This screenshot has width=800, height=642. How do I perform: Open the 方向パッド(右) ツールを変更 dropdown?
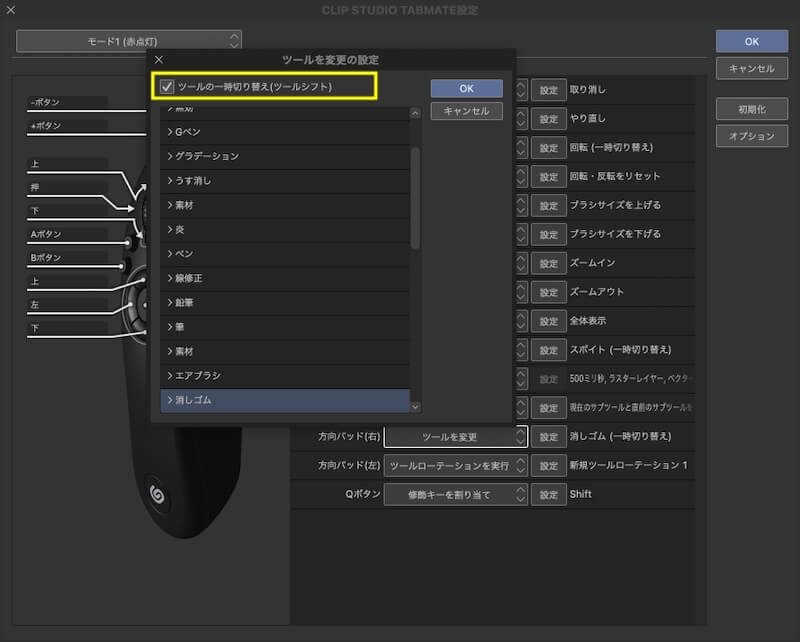coord(456,437)
